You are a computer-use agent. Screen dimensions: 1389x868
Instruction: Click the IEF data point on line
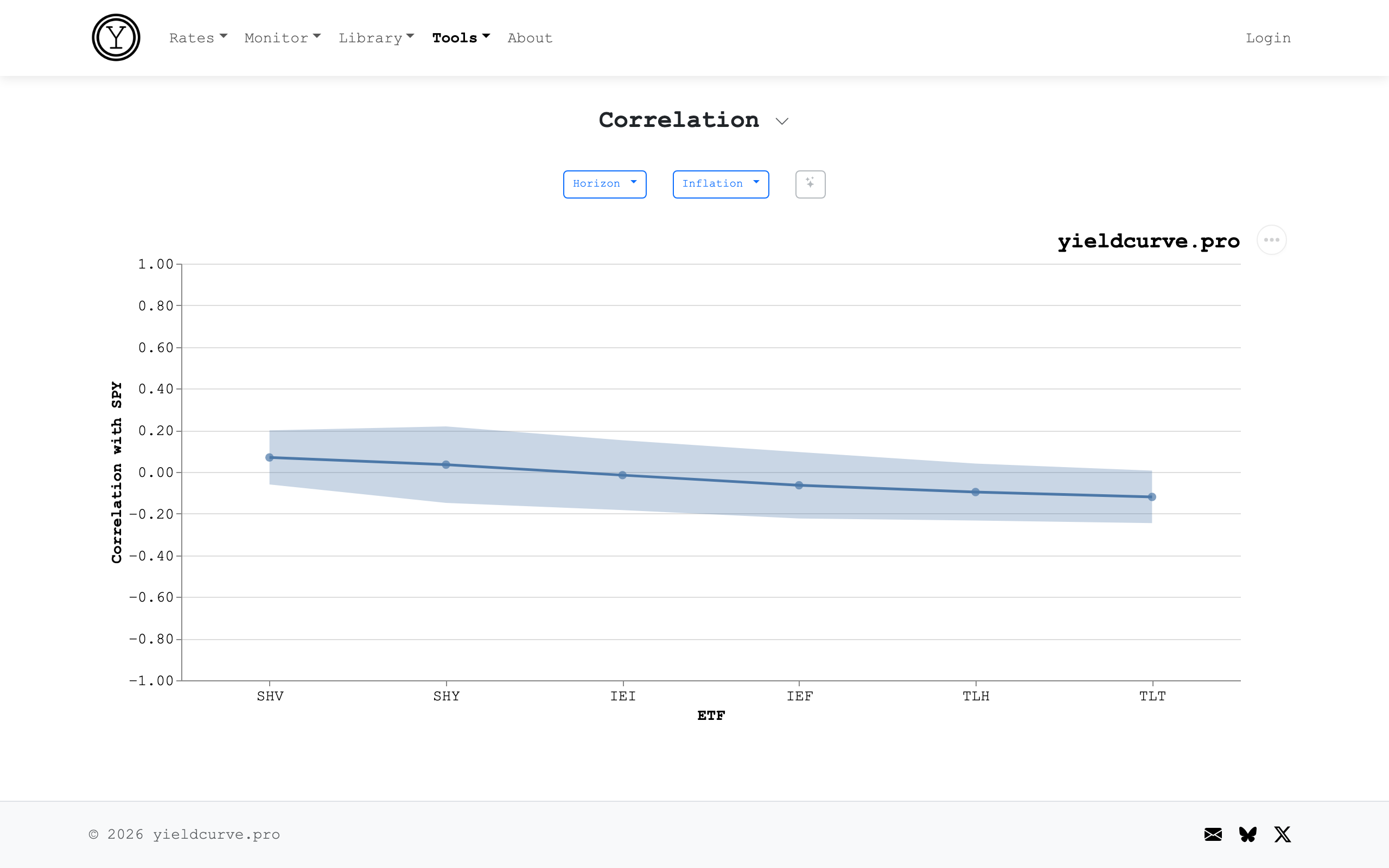coord(799,486)
